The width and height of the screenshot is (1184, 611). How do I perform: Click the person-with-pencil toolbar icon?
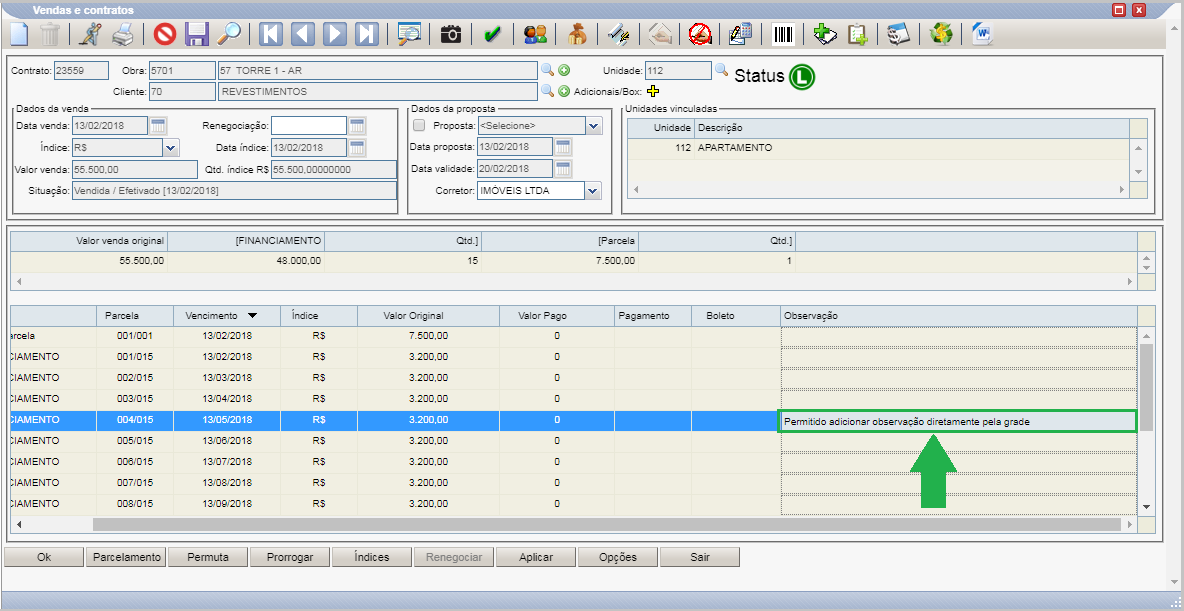91,34
